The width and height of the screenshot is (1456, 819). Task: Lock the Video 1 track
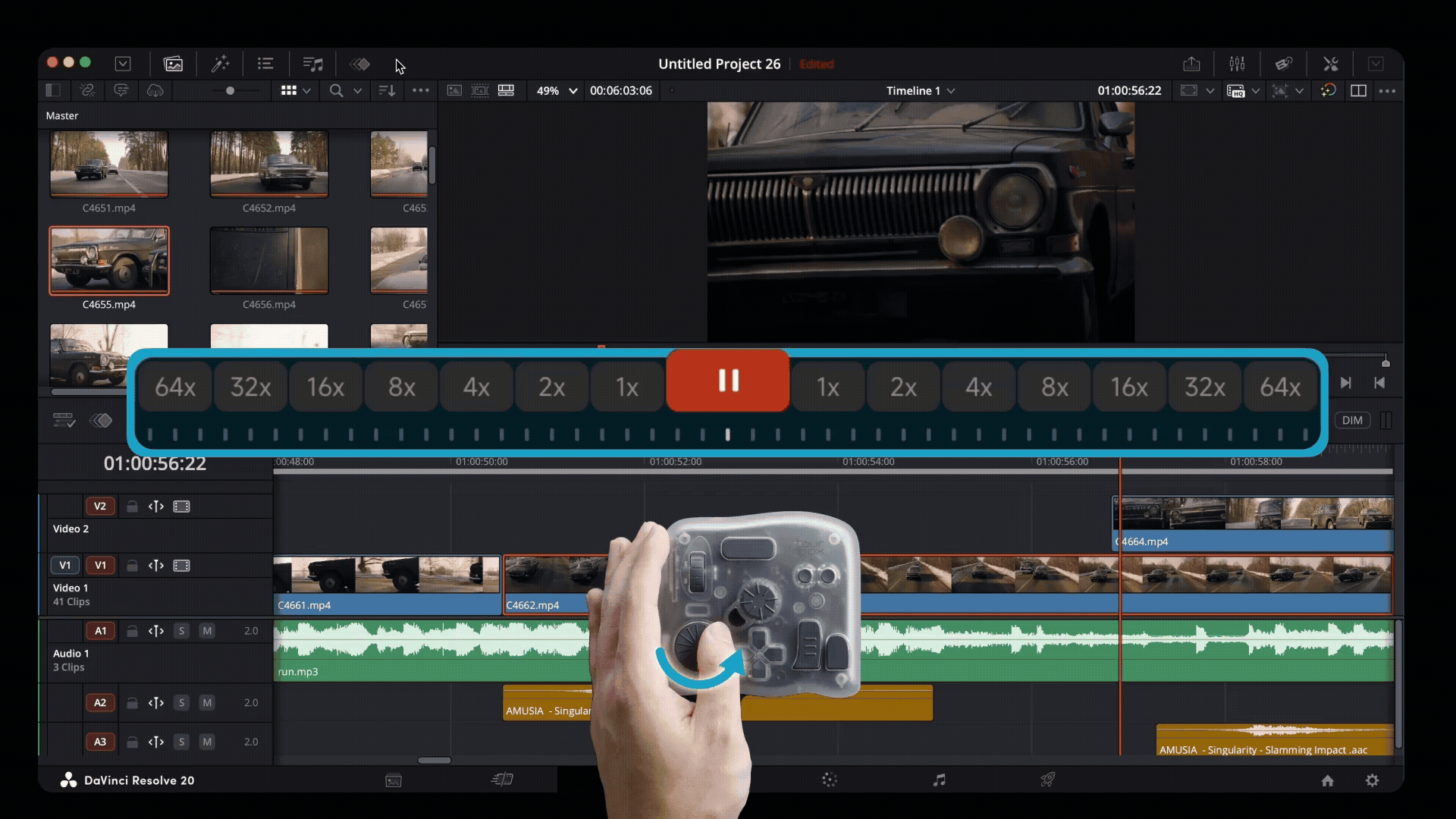(132, 565)
